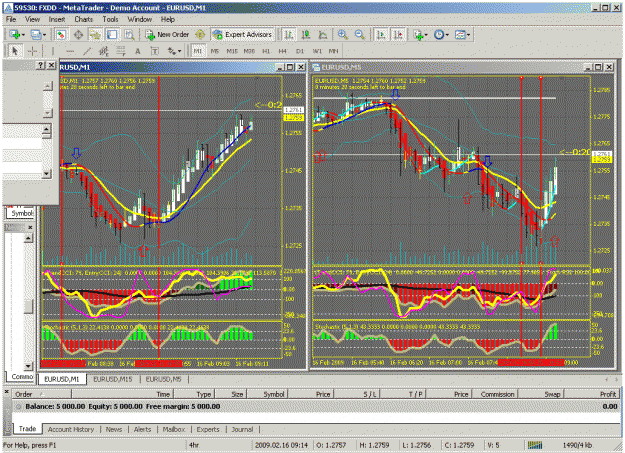Screen dimensions: 625x453
Task: Switch timeframe to H4
Action: click(x=283, y=51)
